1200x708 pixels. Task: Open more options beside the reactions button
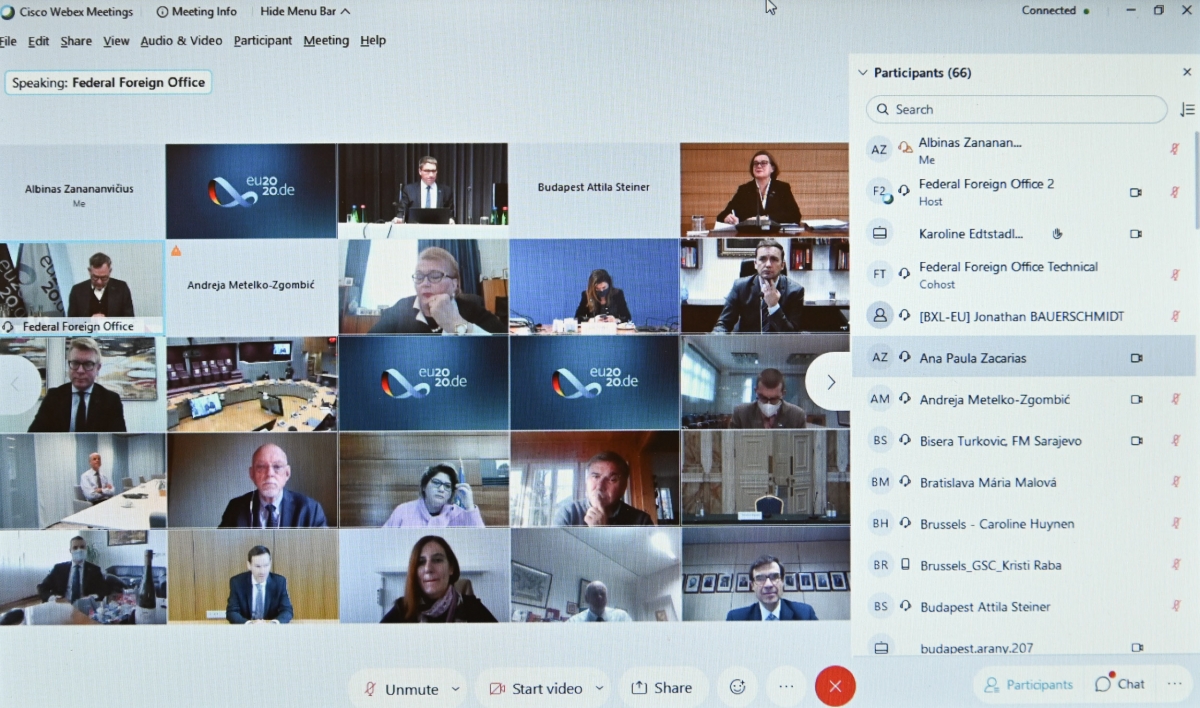coord(786,687)
